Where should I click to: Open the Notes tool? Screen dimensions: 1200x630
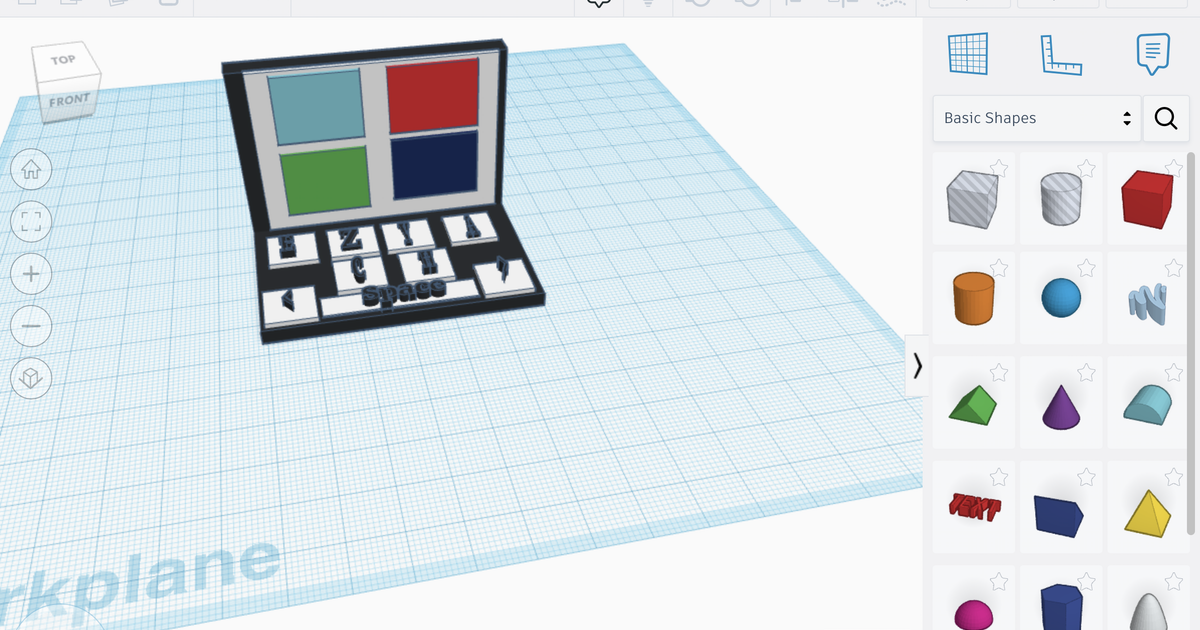1152,54
